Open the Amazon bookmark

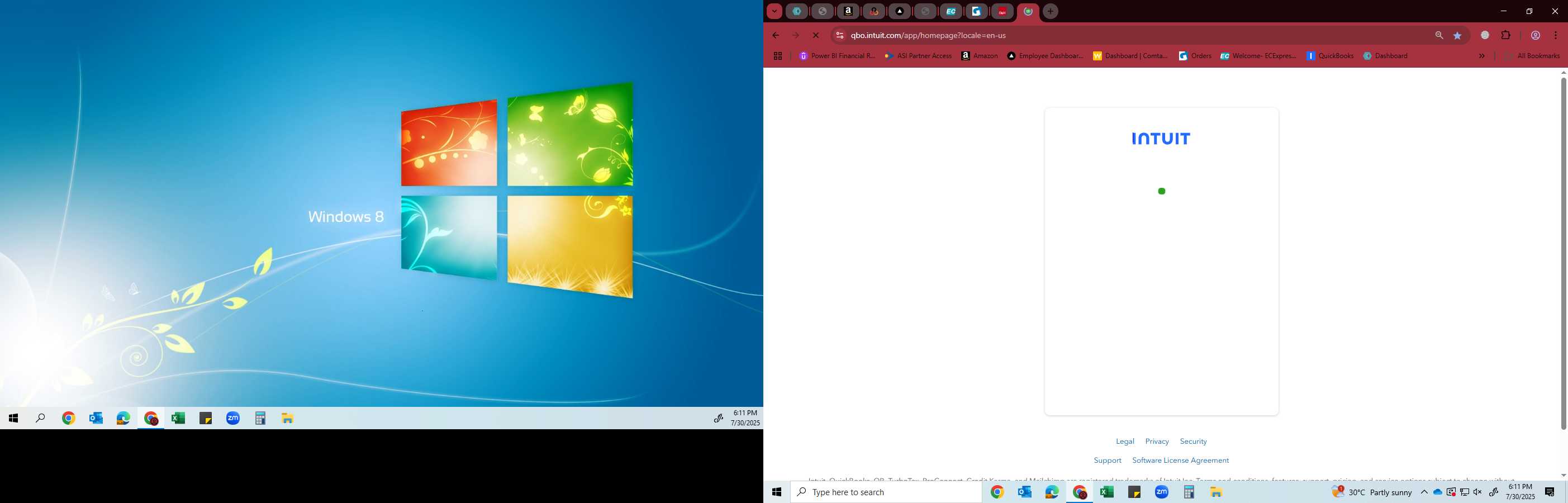coord(980,56)
